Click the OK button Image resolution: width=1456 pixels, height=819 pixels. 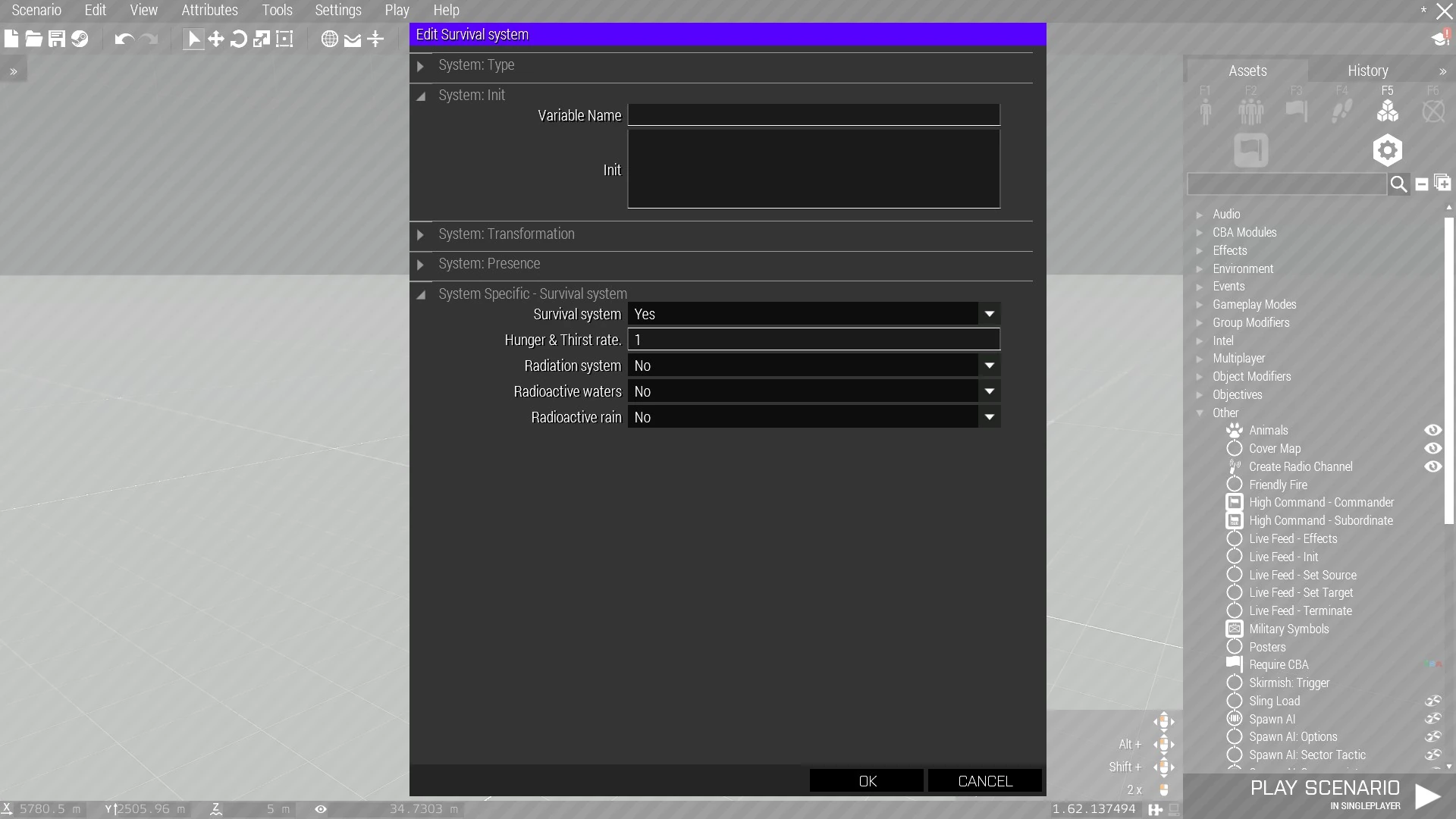(x=867, y=781)
